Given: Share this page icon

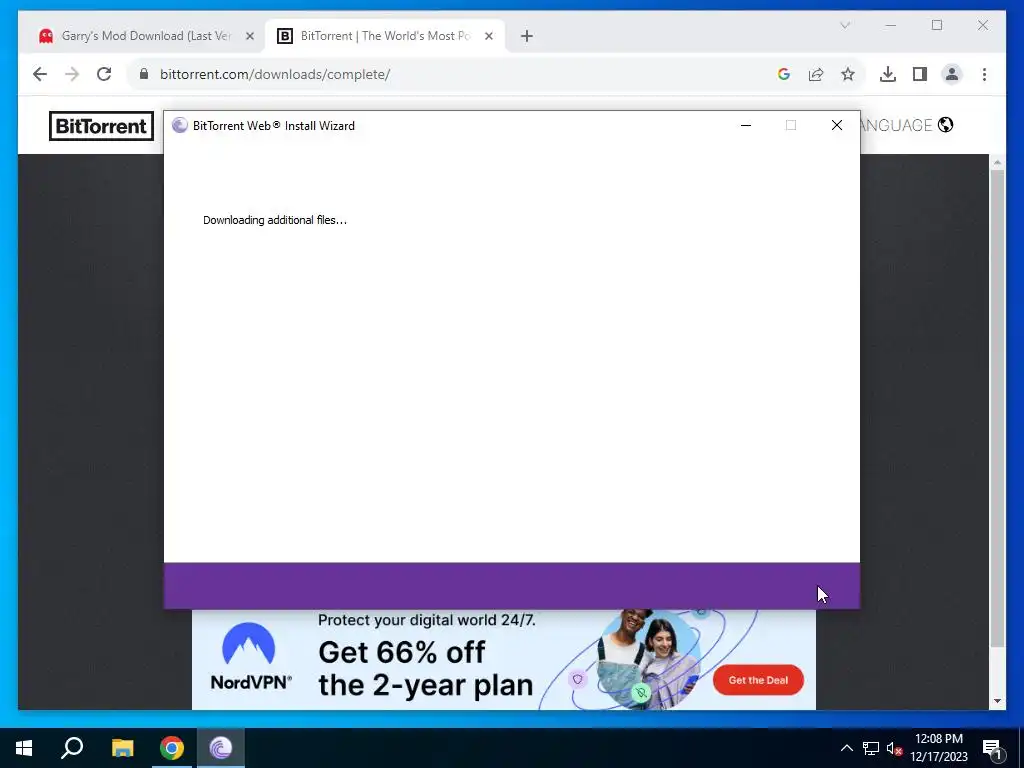Looking at the screenshot, I should 816,74.
